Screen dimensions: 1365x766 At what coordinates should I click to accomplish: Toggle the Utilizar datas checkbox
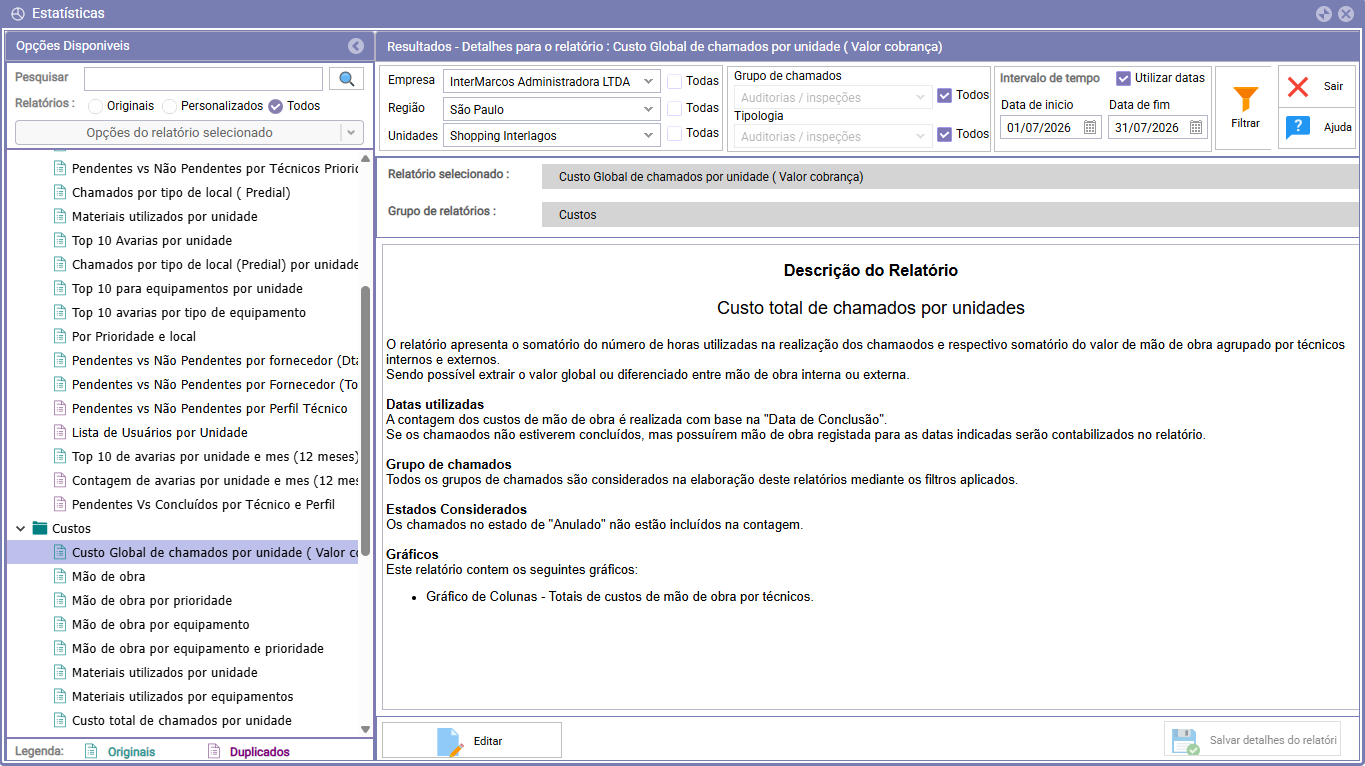click(1124, 78)
